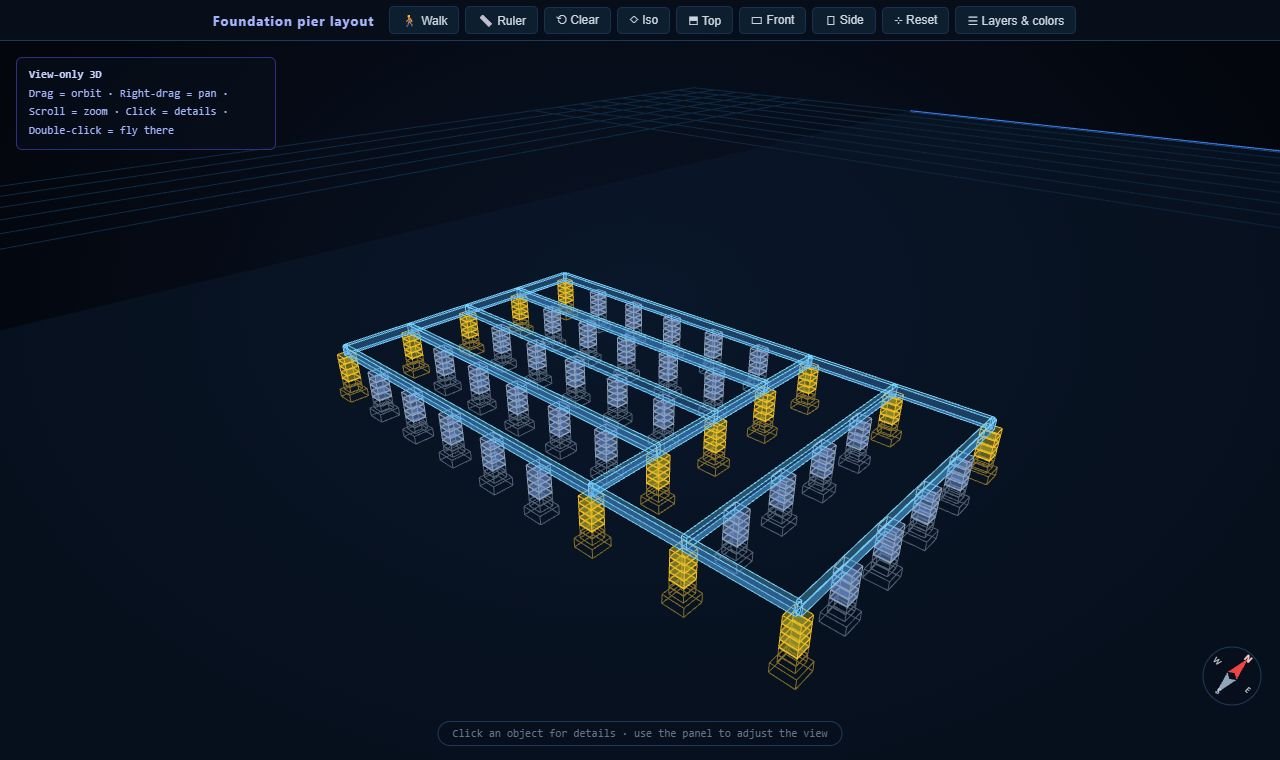Click the "View-only 3D" heading text

[x=65, y=75]
